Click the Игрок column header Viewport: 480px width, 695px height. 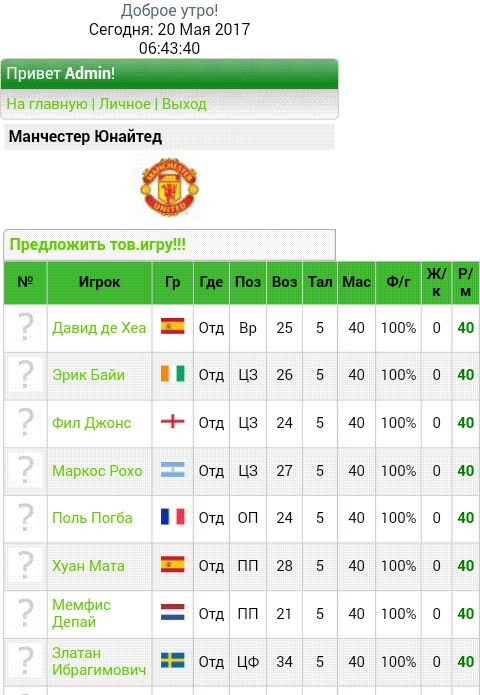[x=100, y=282]
